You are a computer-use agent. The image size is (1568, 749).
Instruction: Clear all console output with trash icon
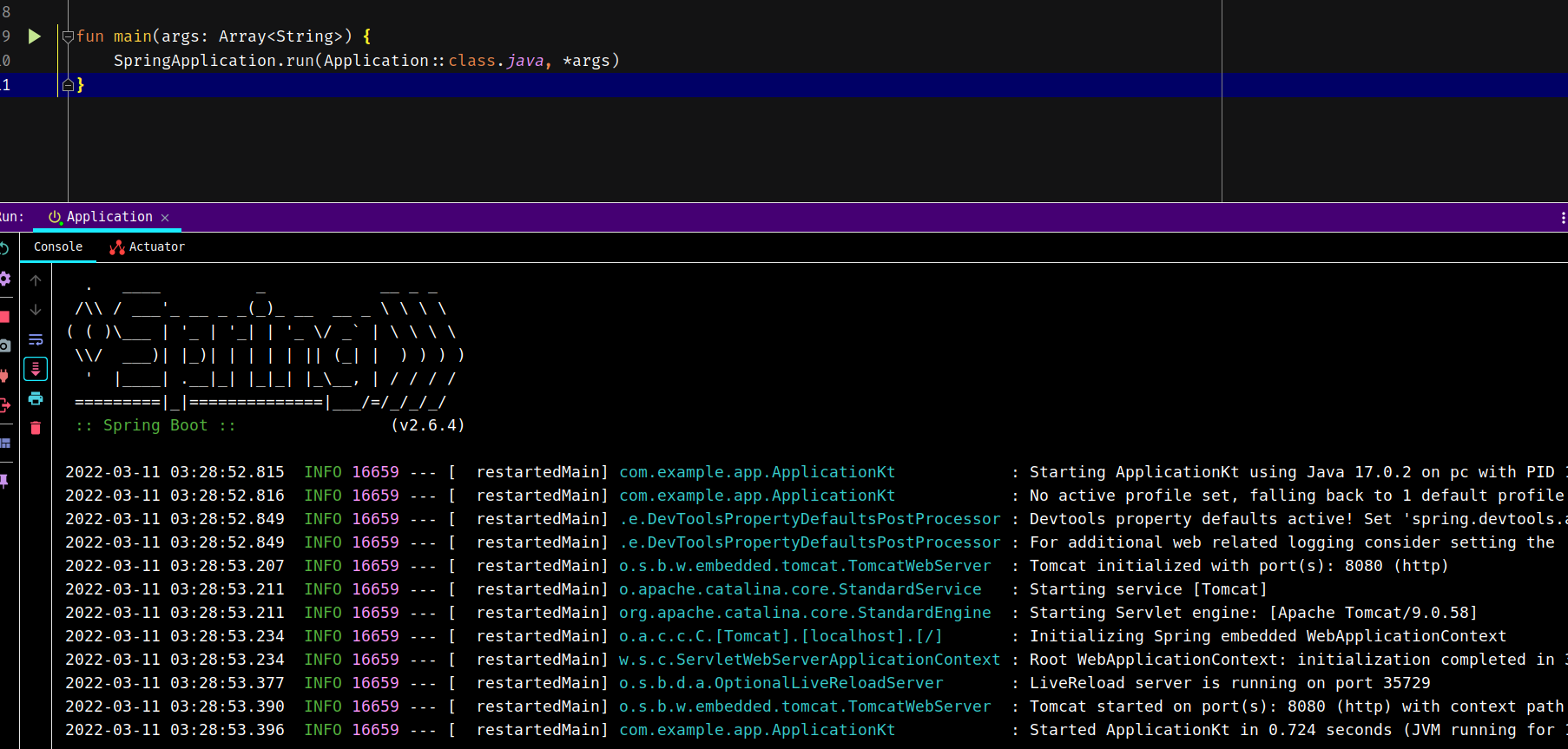point(36,428)
